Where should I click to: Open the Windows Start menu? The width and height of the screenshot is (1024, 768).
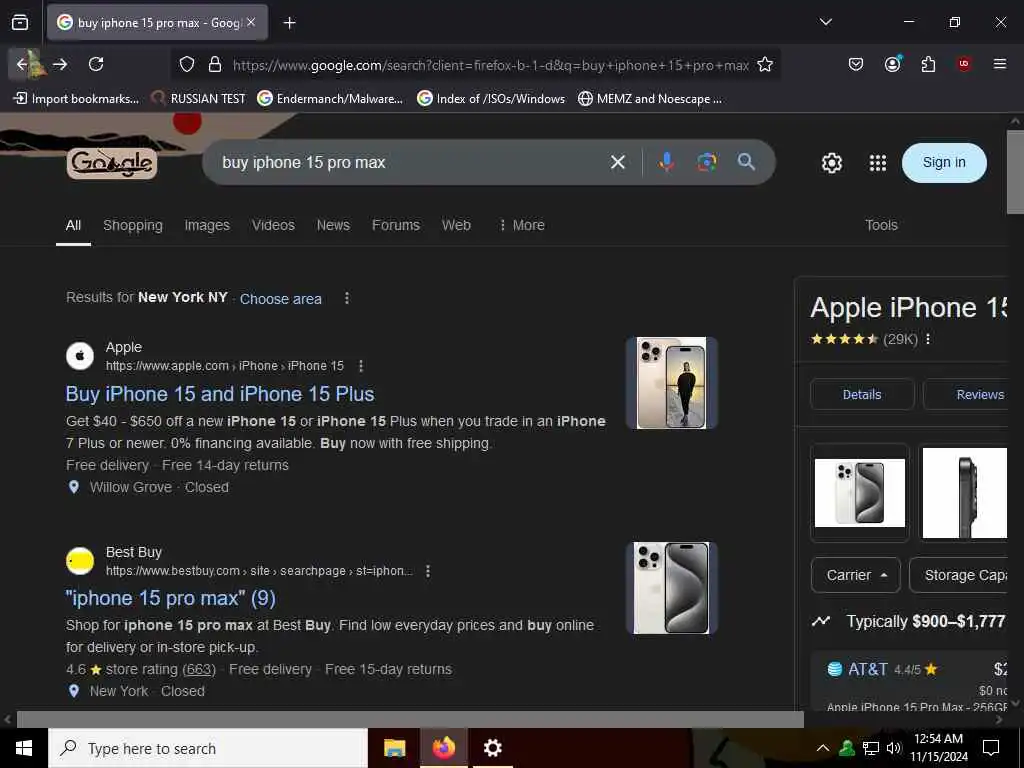pyautogui.click(x=24, y=748)
